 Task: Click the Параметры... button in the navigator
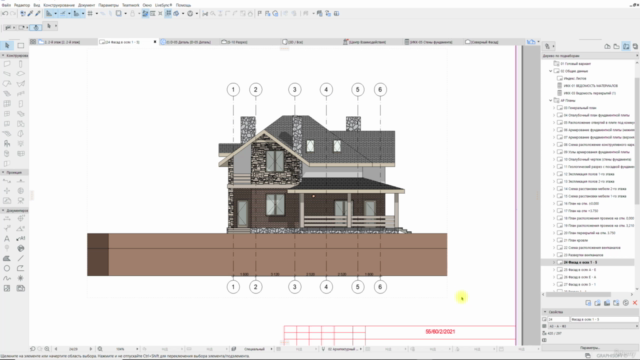tap(590, 348)
